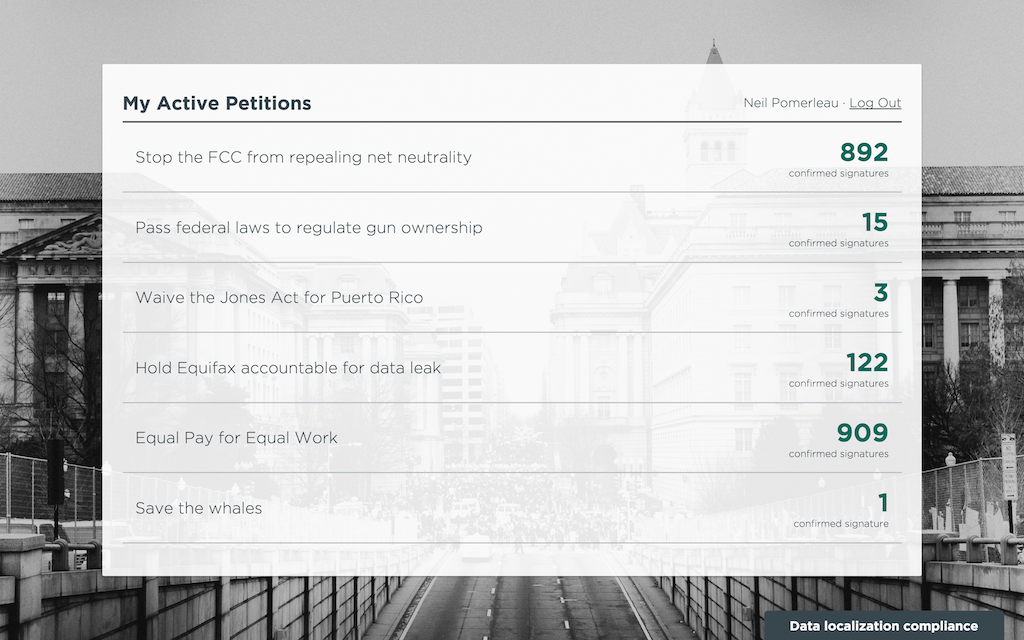The image size is (1024, 640).
Task: Click confirmed signature label under Save the whales count
Action: (x=841, y=524)
